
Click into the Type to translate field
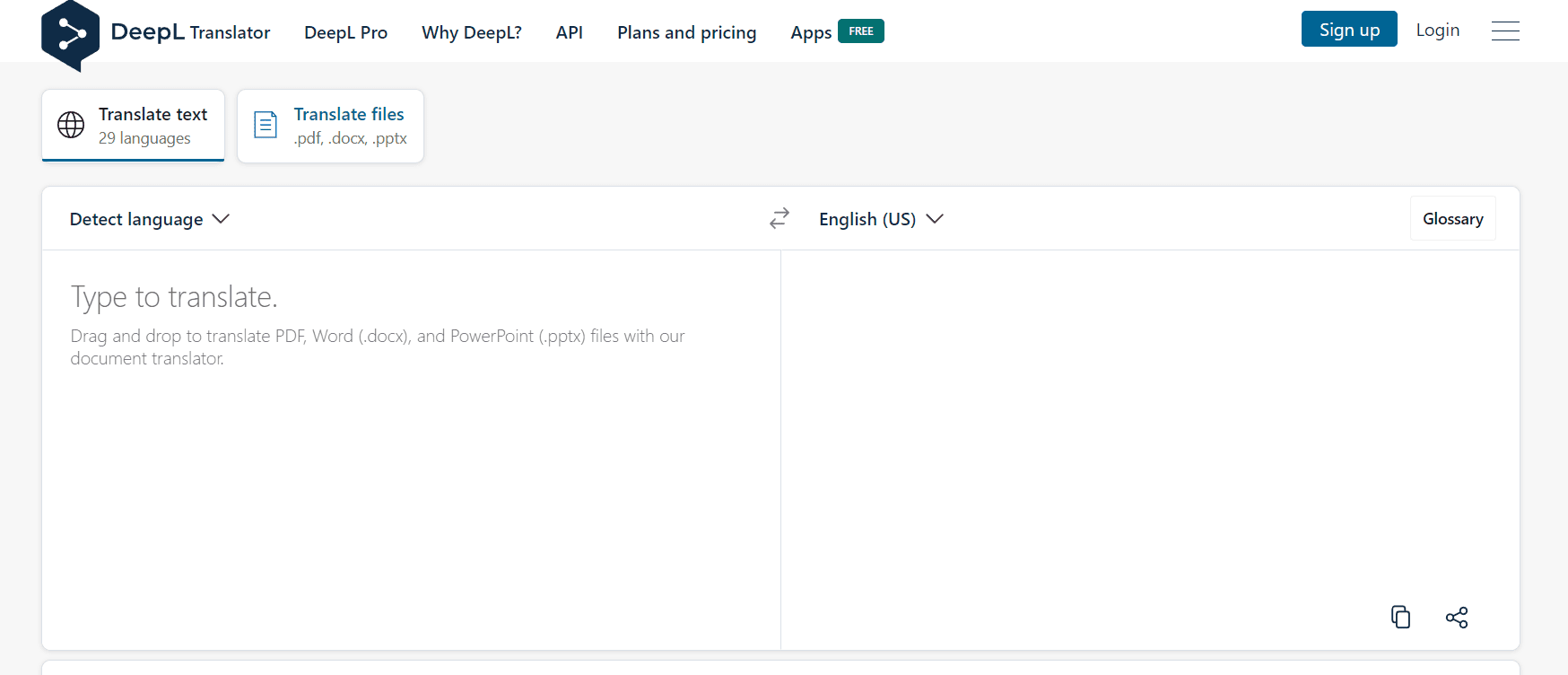pyautogui.click(x=411, y=449)
